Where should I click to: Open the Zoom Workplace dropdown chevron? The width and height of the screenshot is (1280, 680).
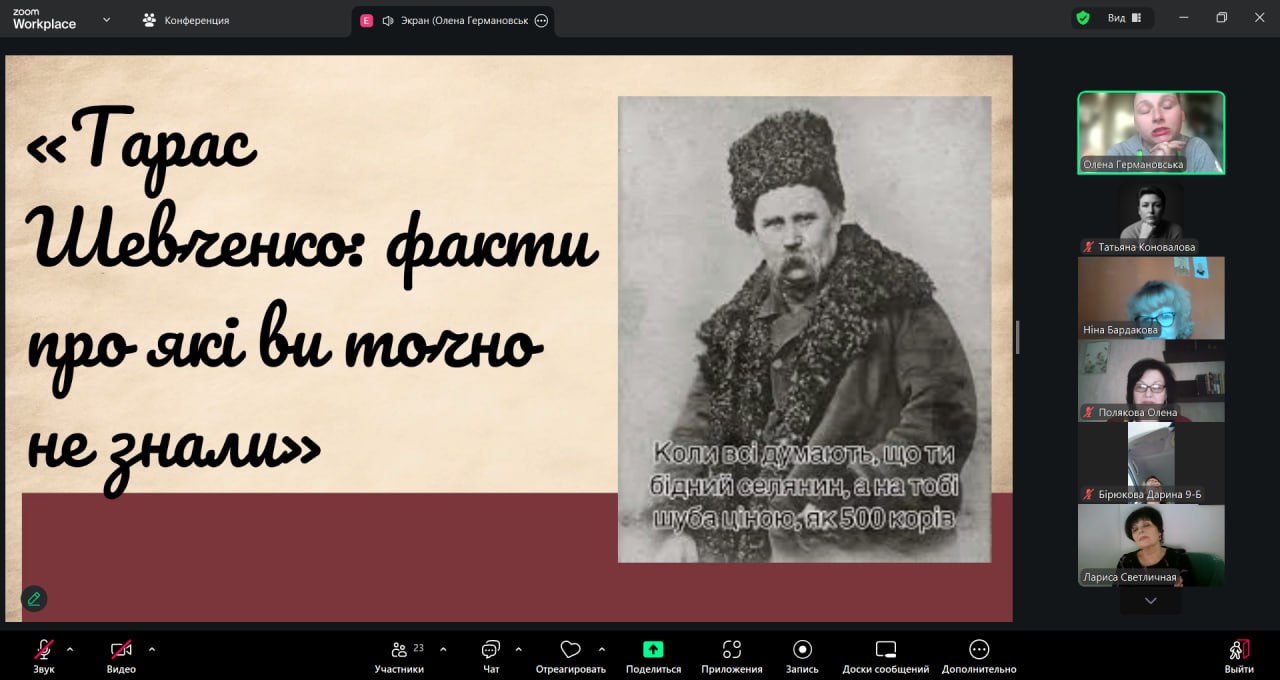106,19
